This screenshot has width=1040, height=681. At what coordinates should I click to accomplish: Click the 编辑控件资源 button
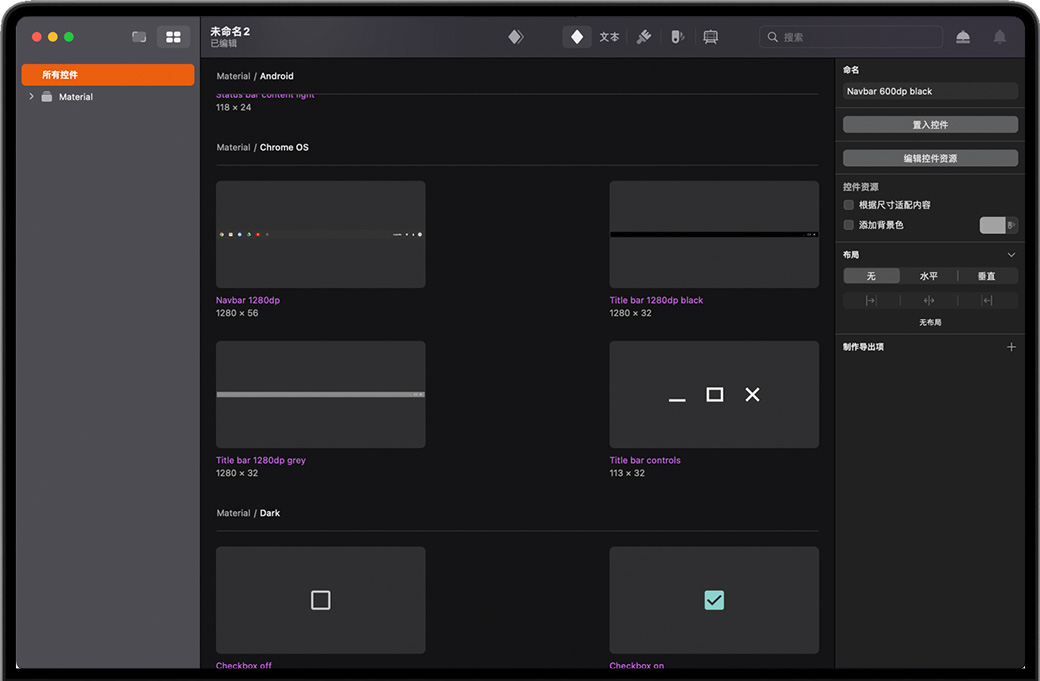(930, 158)
